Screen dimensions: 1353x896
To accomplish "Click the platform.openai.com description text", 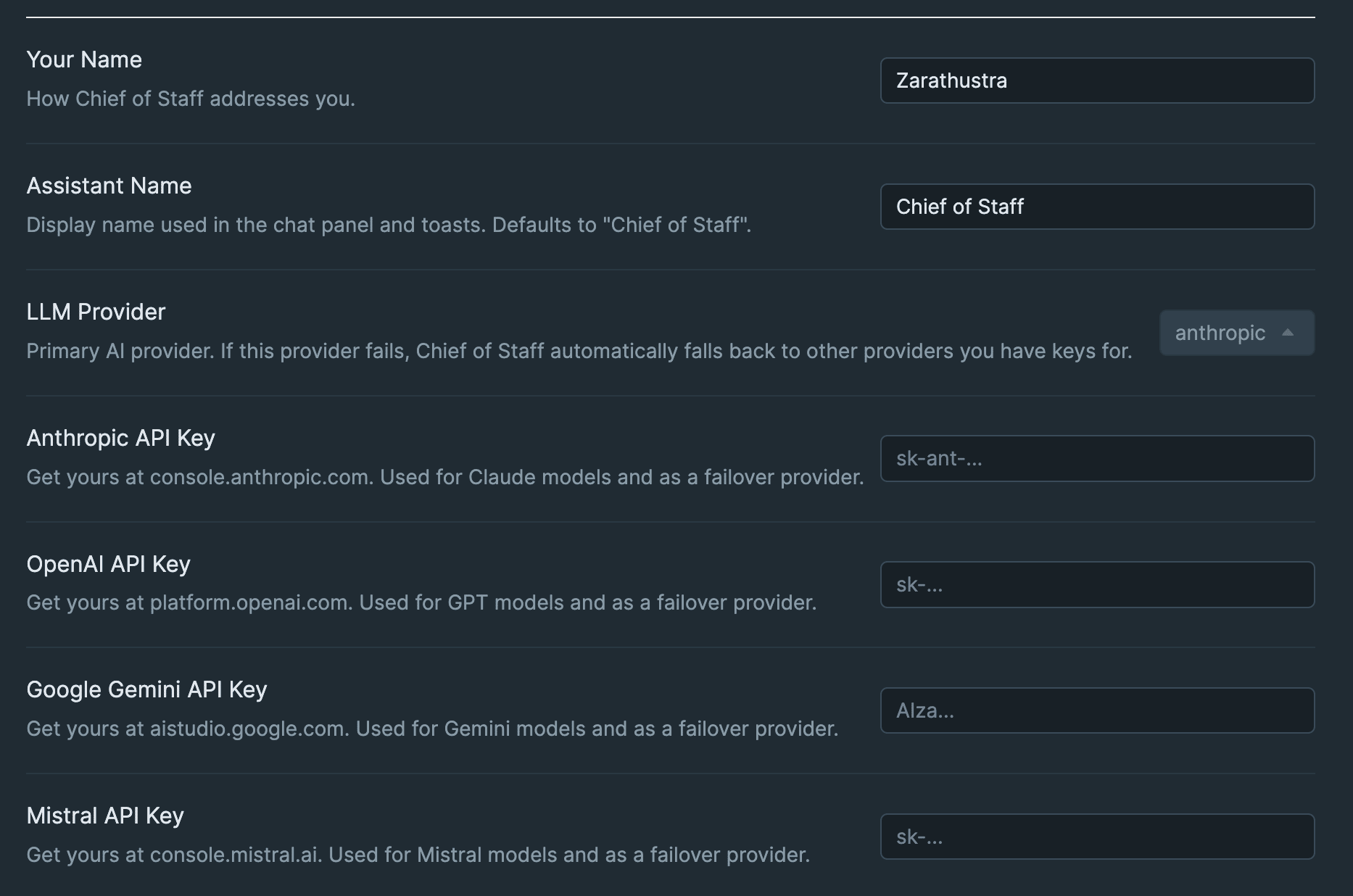I will pos(250,602).
